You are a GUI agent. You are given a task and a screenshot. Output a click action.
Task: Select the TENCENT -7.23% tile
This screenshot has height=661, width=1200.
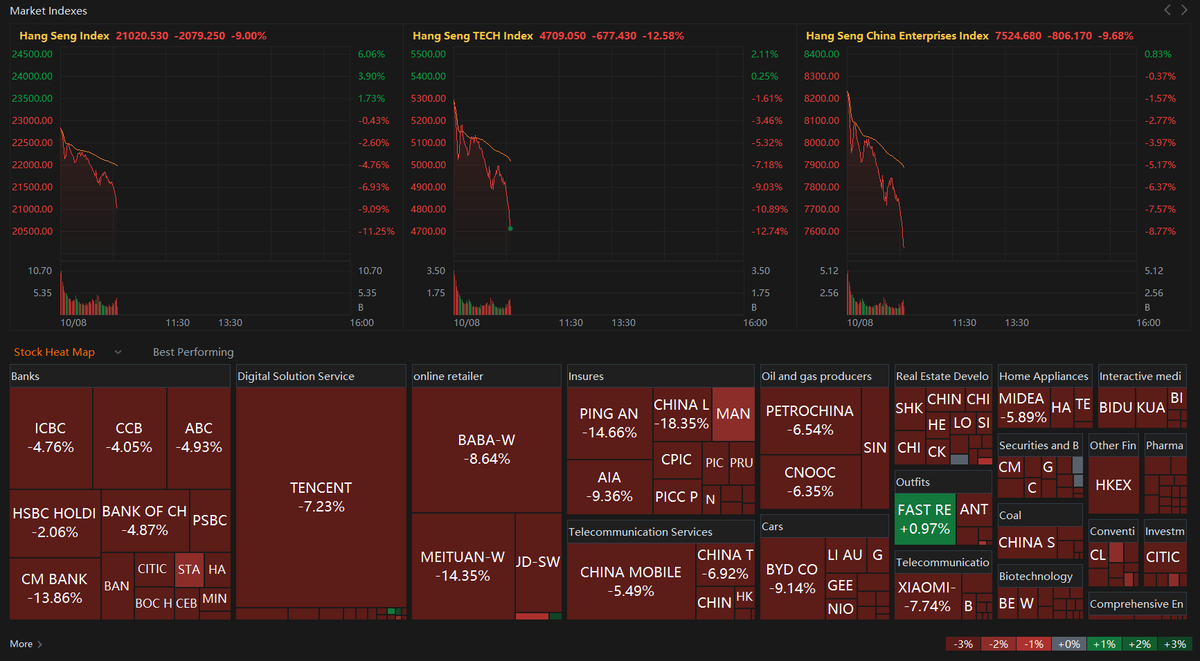[x=322, y=497]
